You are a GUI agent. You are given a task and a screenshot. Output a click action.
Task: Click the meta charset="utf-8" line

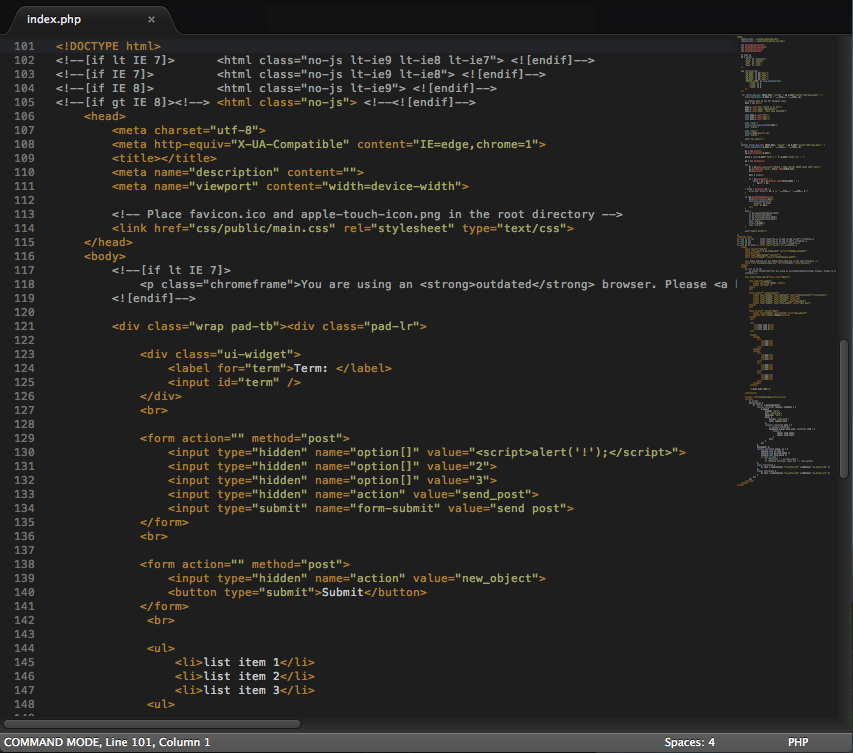point(189,131)
